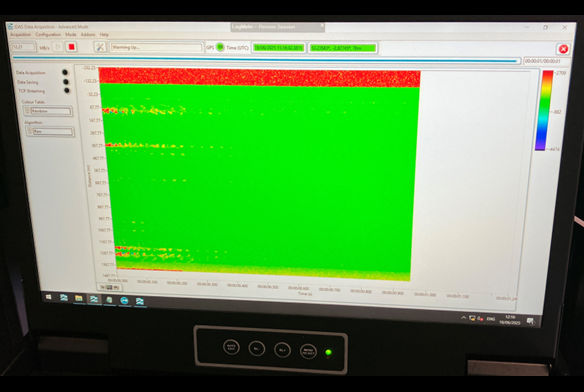
Task: Open the notification center icon
Action: [x=530, y=321]
